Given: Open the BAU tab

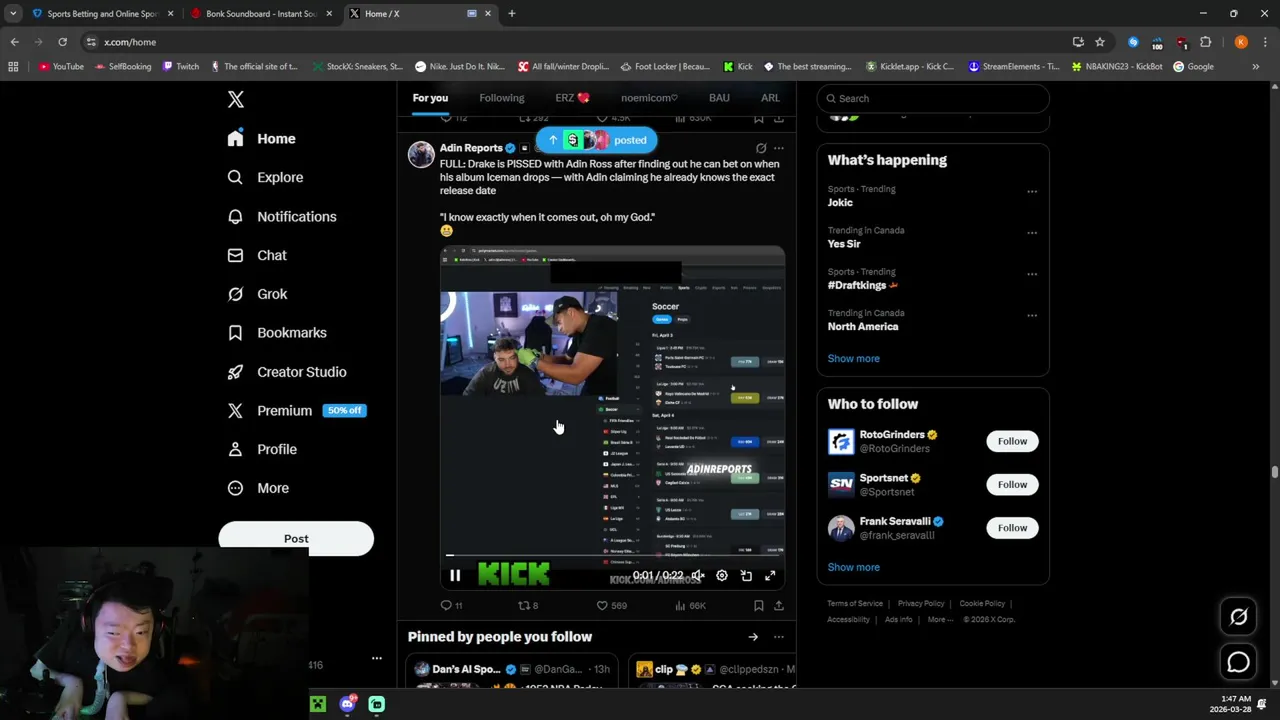Looking at the screenshot, I should tap(719, 98).
